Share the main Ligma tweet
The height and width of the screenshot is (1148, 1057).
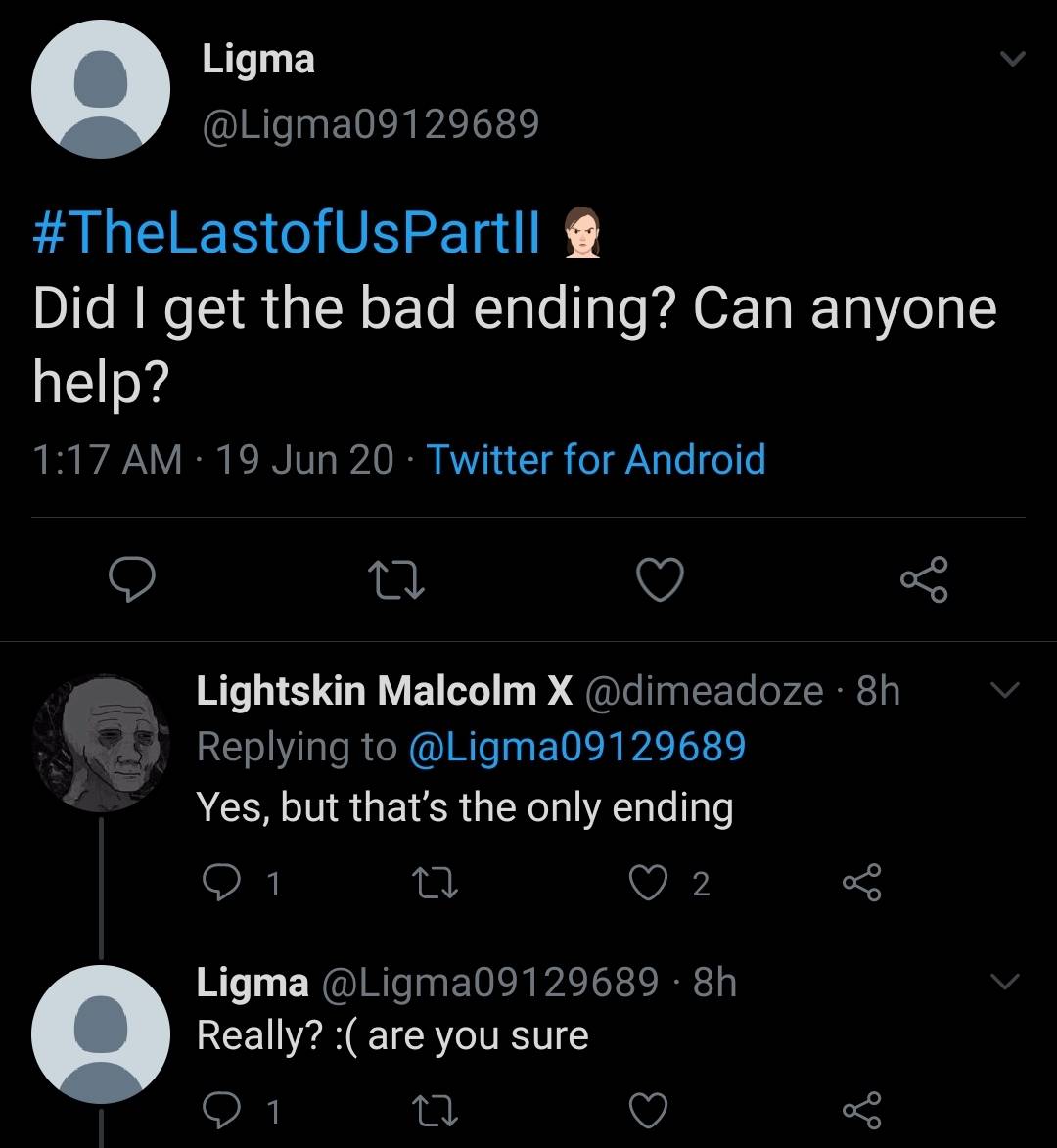point(924,580)
